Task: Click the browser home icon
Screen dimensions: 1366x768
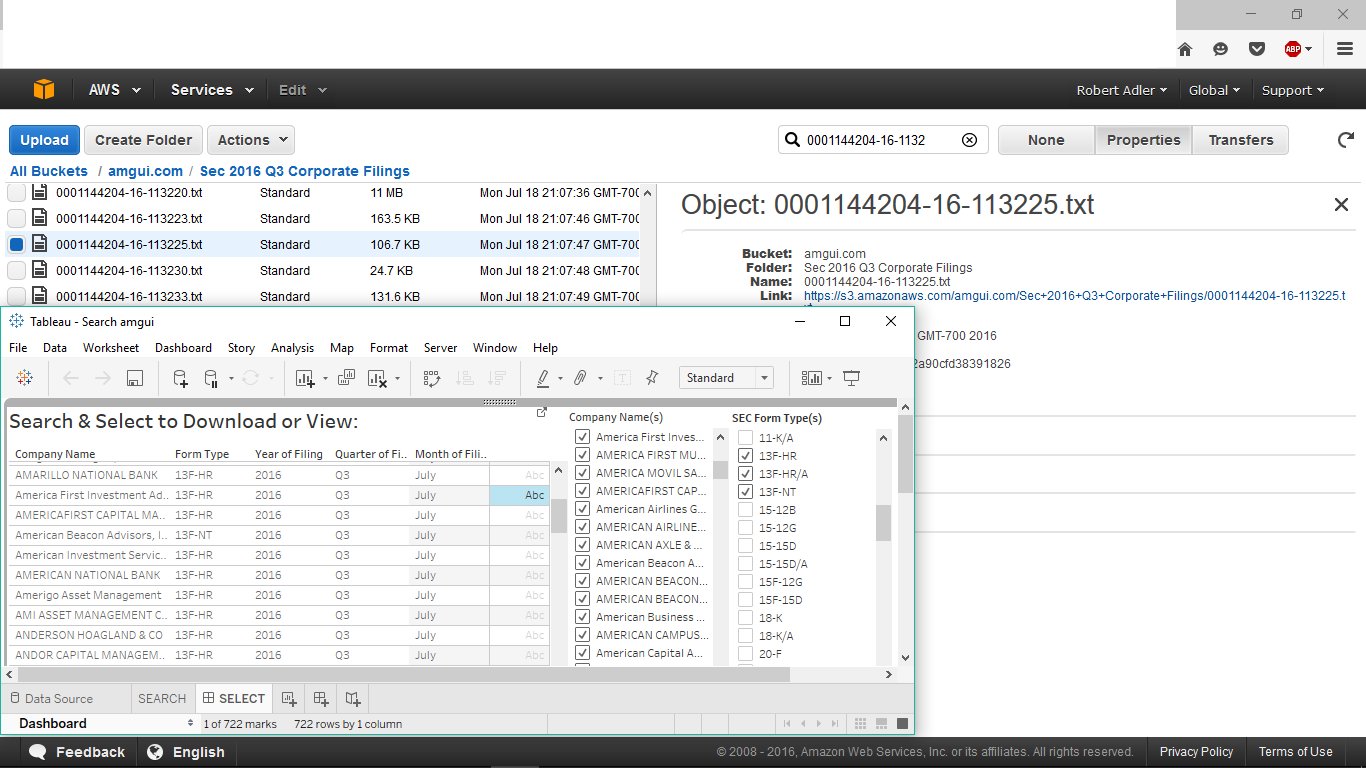Action: (x=1185, y=49)
